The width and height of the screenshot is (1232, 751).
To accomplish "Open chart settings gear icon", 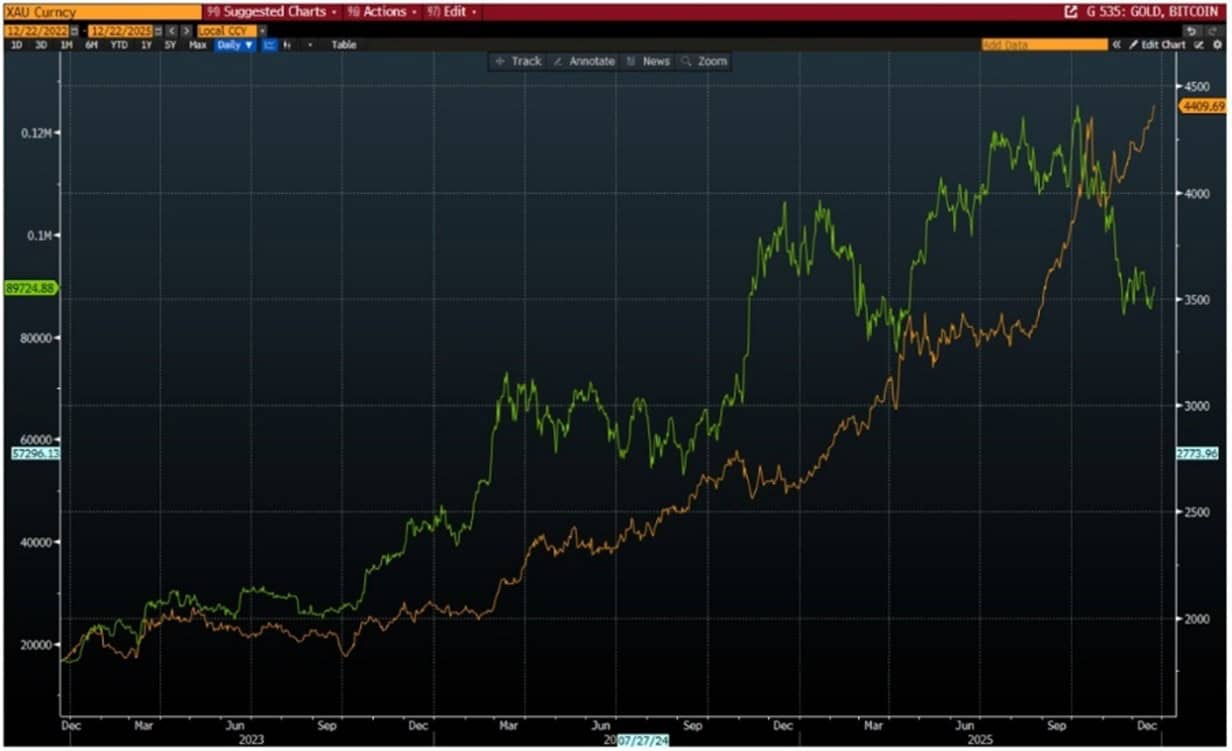I will 1215,45.
